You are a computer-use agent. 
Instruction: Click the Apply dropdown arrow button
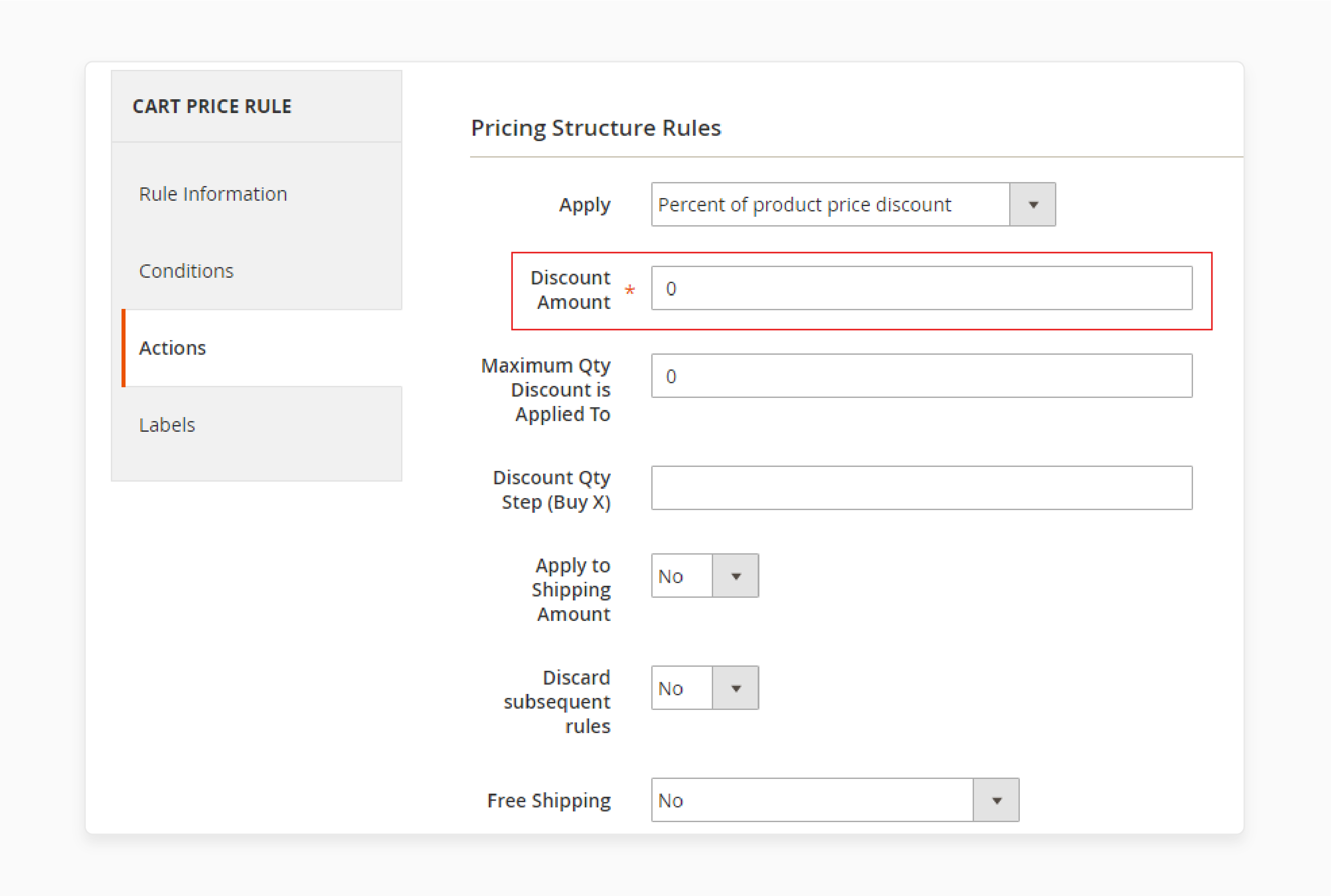1032,205
